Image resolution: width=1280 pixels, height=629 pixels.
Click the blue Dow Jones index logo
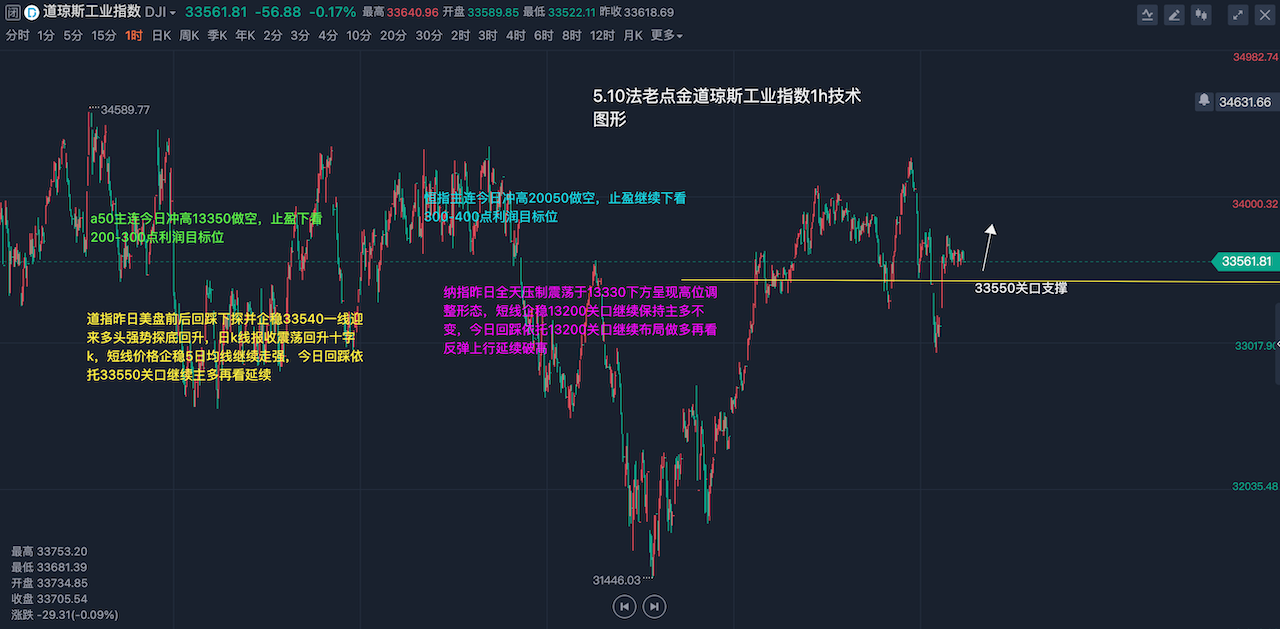point(31,13)
